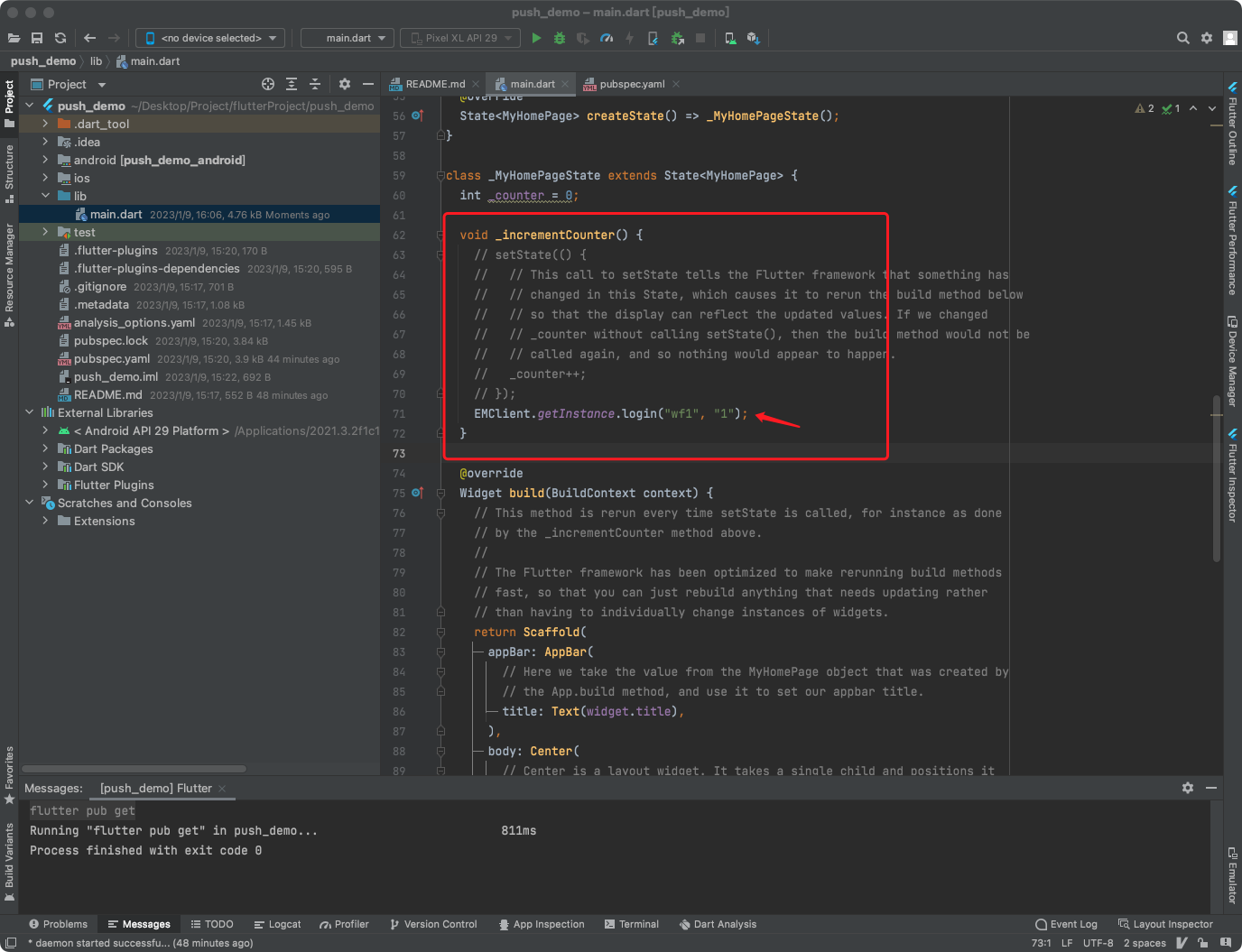
Task: Click the UTF-8 encoding in status bar
Action: [x=1098, y=943]
